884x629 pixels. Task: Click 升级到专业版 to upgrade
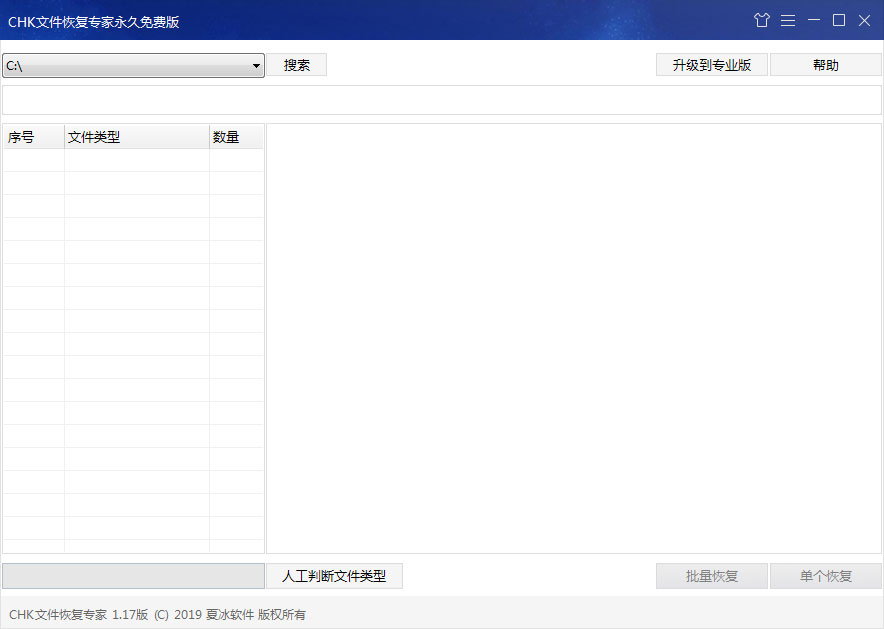pyautogui.click(x=711, y=64)
